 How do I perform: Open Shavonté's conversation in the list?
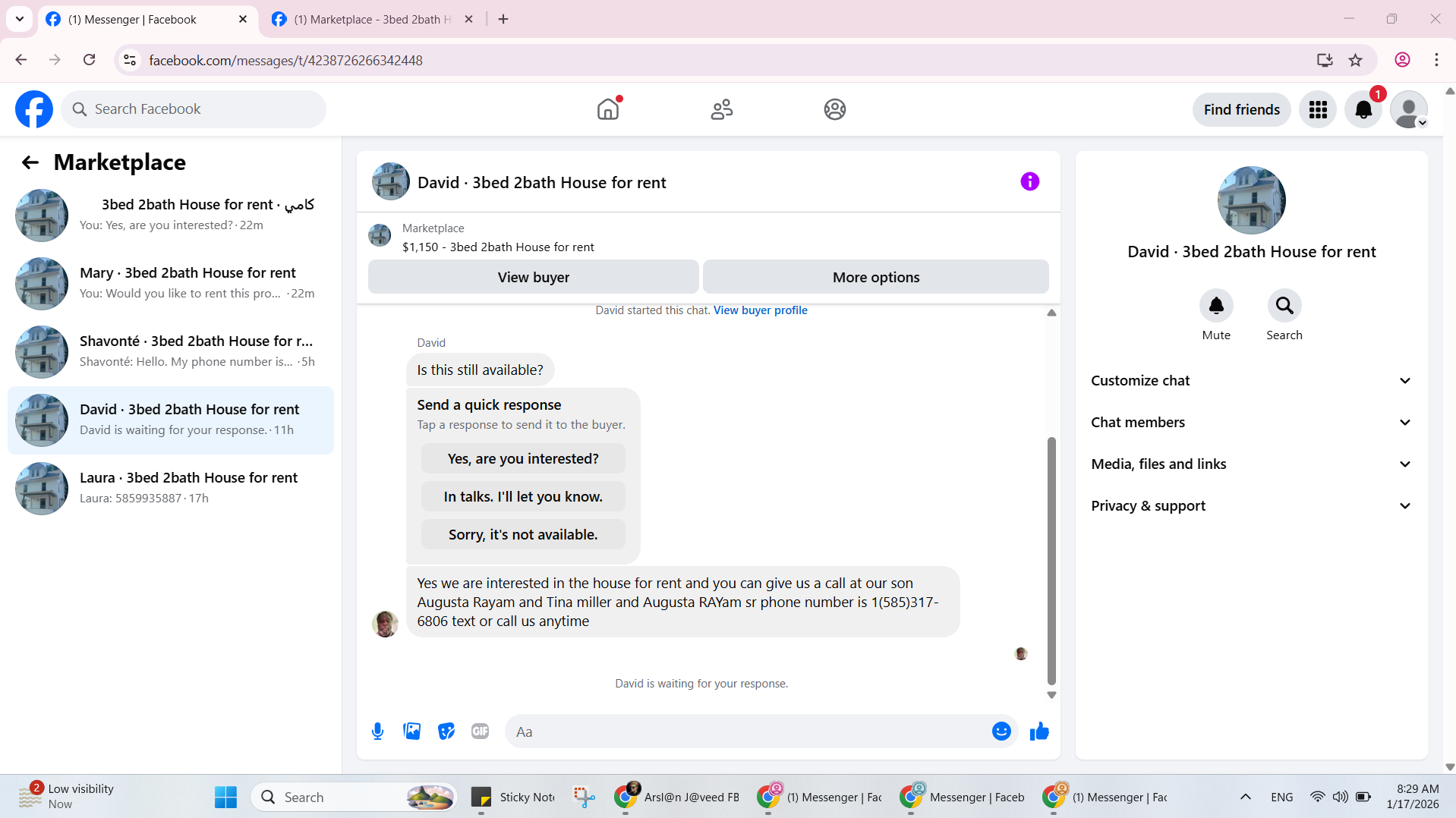tap(171, 351)
